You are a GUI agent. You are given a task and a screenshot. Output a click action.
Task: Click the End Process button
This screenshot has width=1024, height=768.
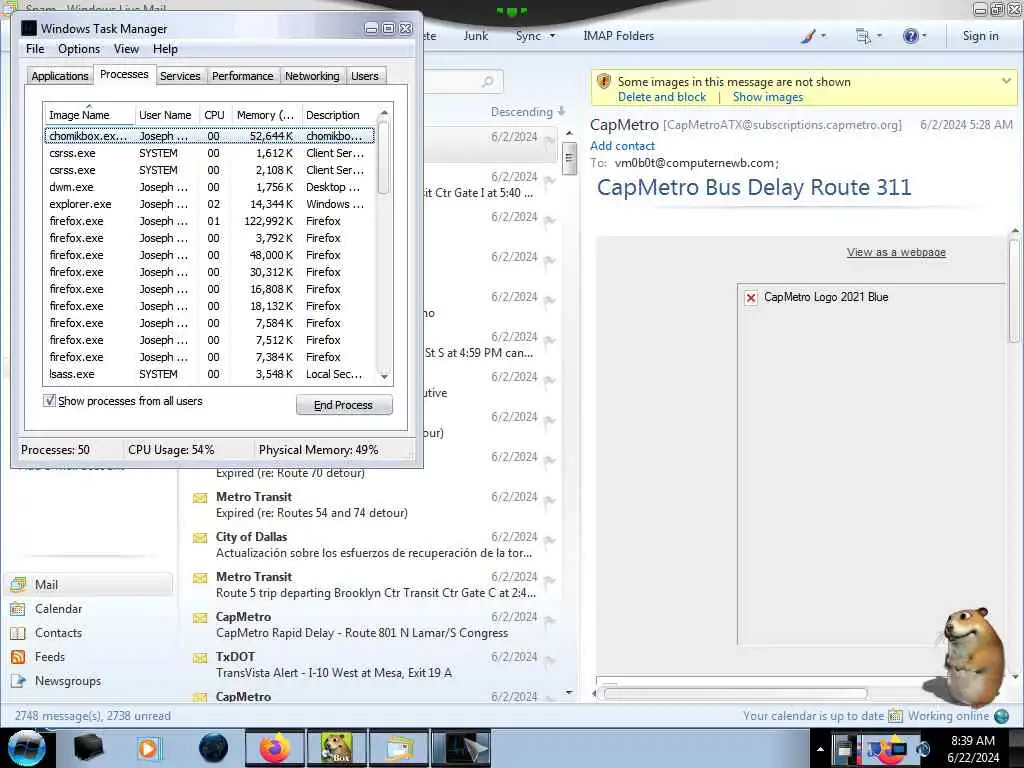pyautogui.click(x=344, y=405)
